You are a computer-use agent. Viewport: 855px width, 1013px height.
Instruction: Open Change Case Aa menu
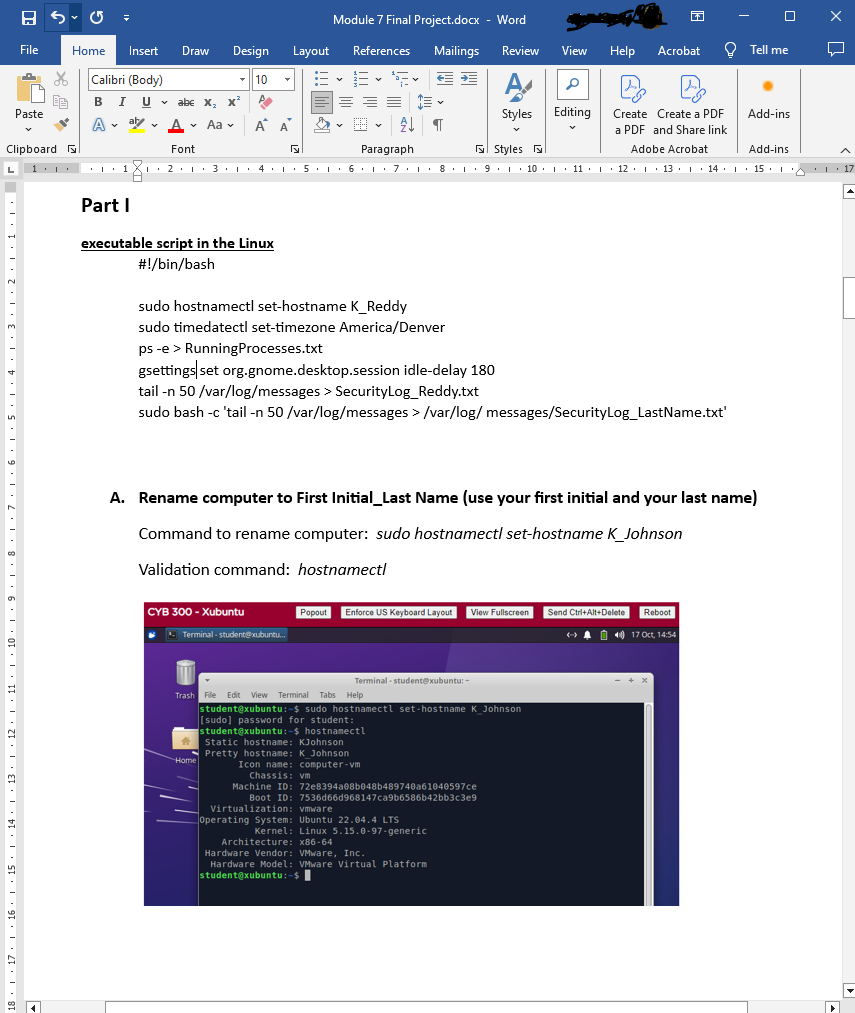pyautogui.click(x=220, y=125)
